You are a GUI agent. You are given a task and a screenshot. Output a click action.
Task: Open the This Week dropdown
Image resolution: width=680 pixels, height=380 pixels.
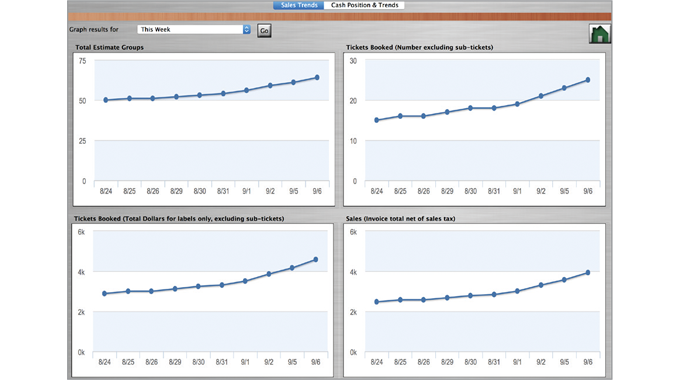[x=194, y=29]
